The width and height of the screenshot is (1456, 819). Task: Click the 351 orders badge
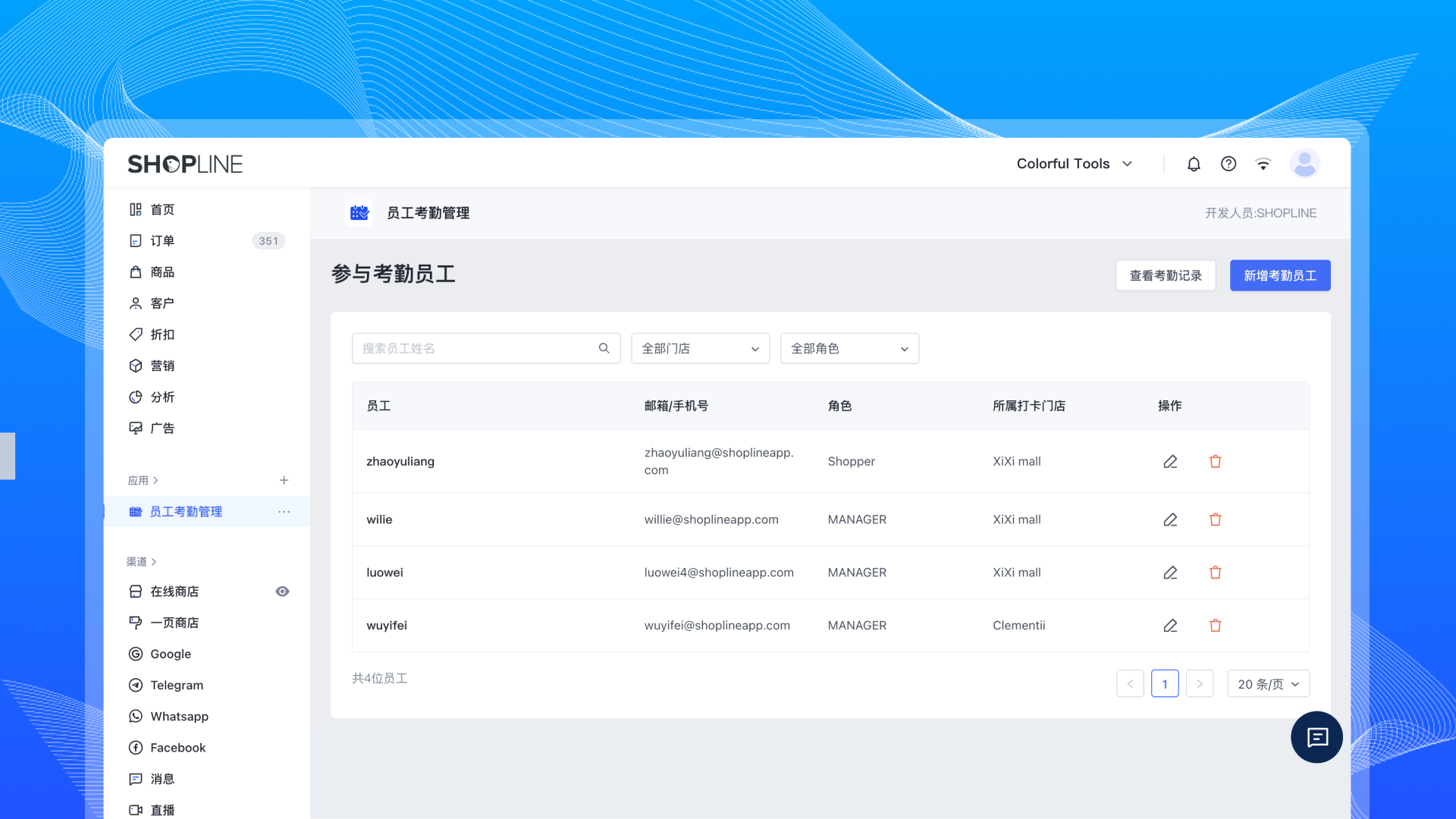pos(268,241)
